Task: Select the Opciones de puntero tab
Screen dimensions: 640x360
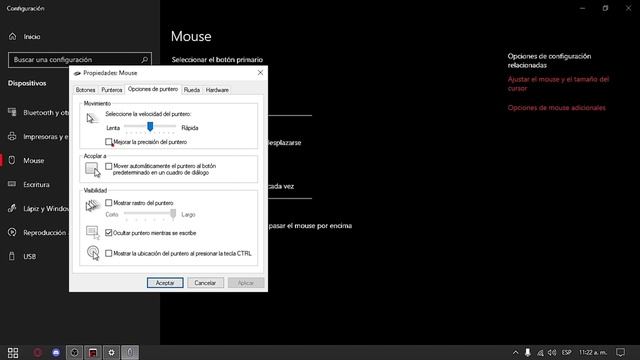Action: pos(153,89)
